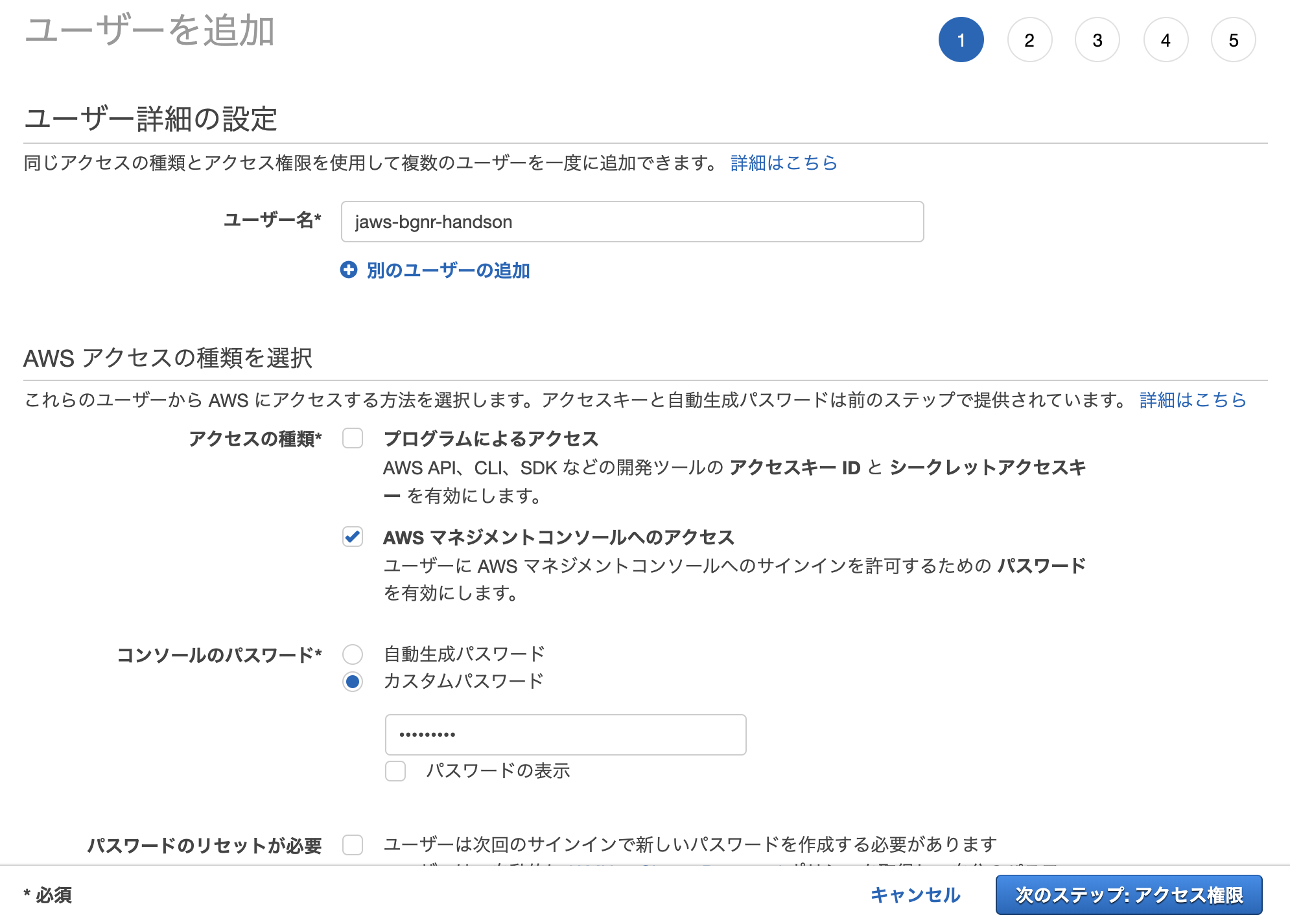
Task: Open step 3 in the progress indicator
Action: coord(1097,39)
